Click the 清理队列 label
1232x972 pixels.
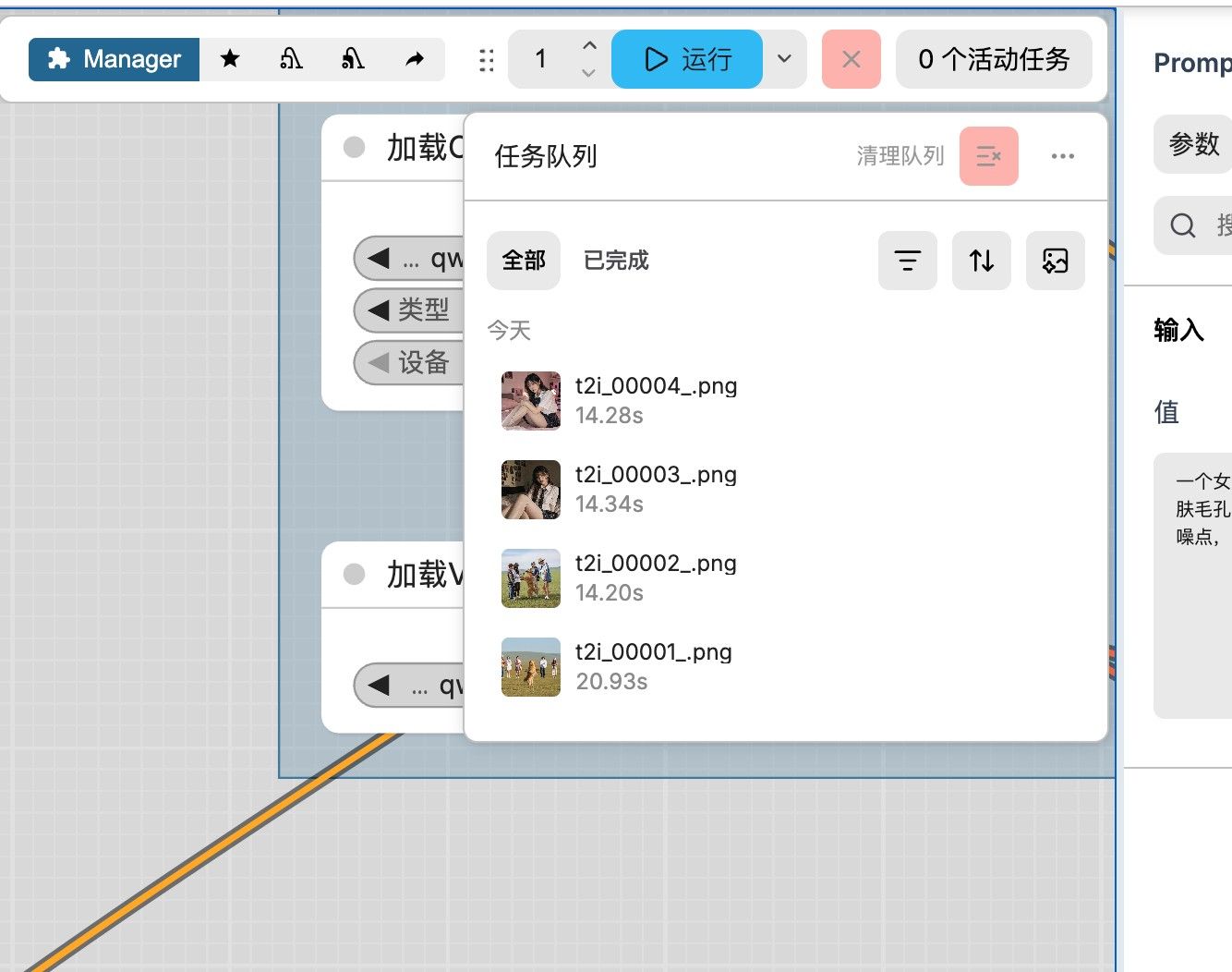(x=900, y=156)
